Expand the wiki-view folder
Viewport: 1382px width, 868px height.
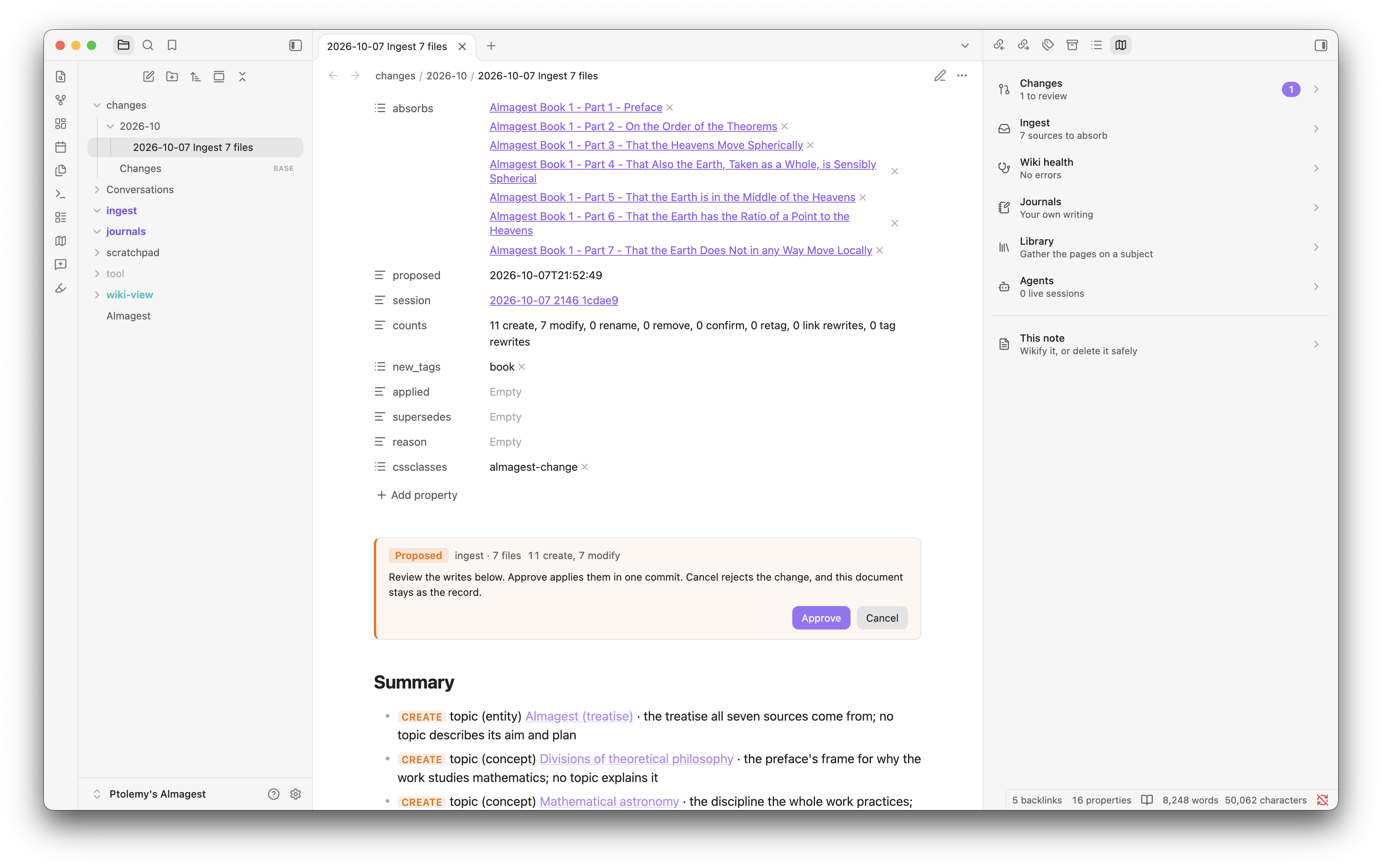click(x=97, y=294)
